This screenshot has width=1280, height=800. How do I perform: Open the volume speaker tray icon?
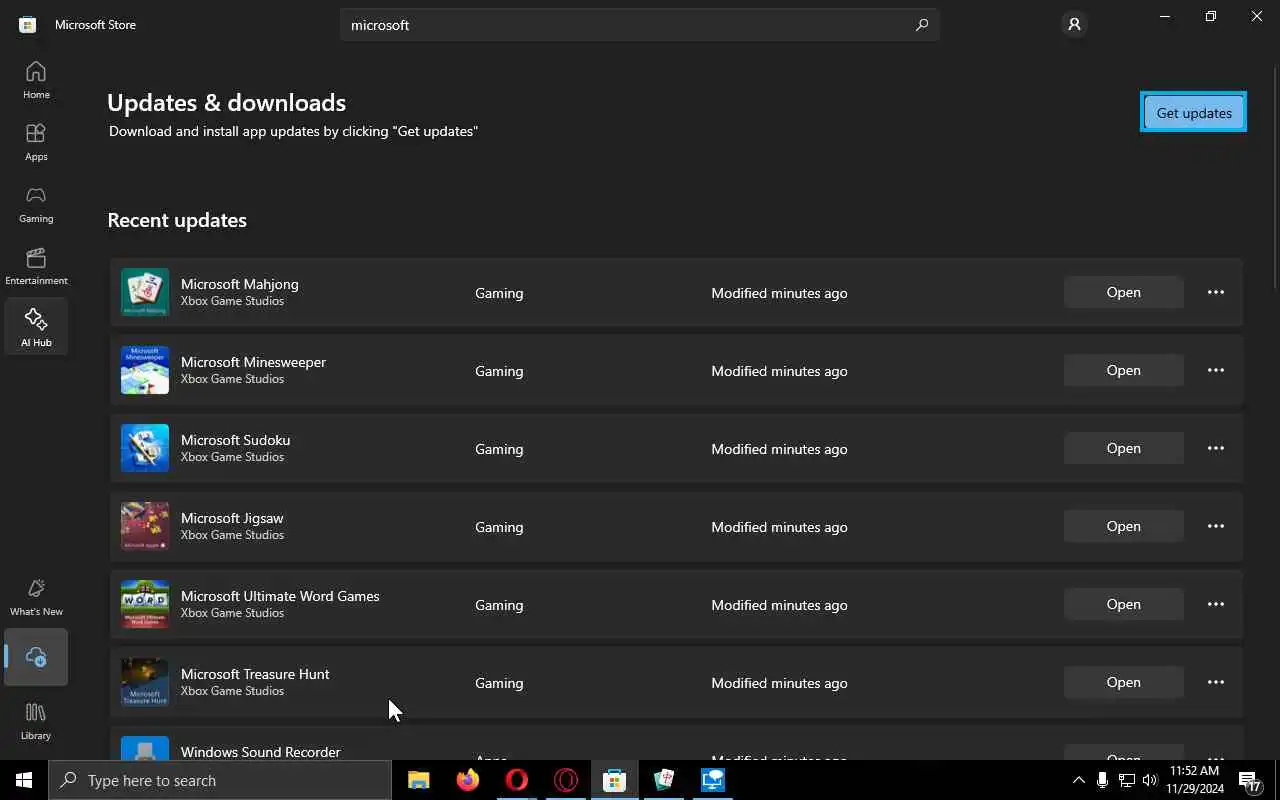click(1150, 780)
